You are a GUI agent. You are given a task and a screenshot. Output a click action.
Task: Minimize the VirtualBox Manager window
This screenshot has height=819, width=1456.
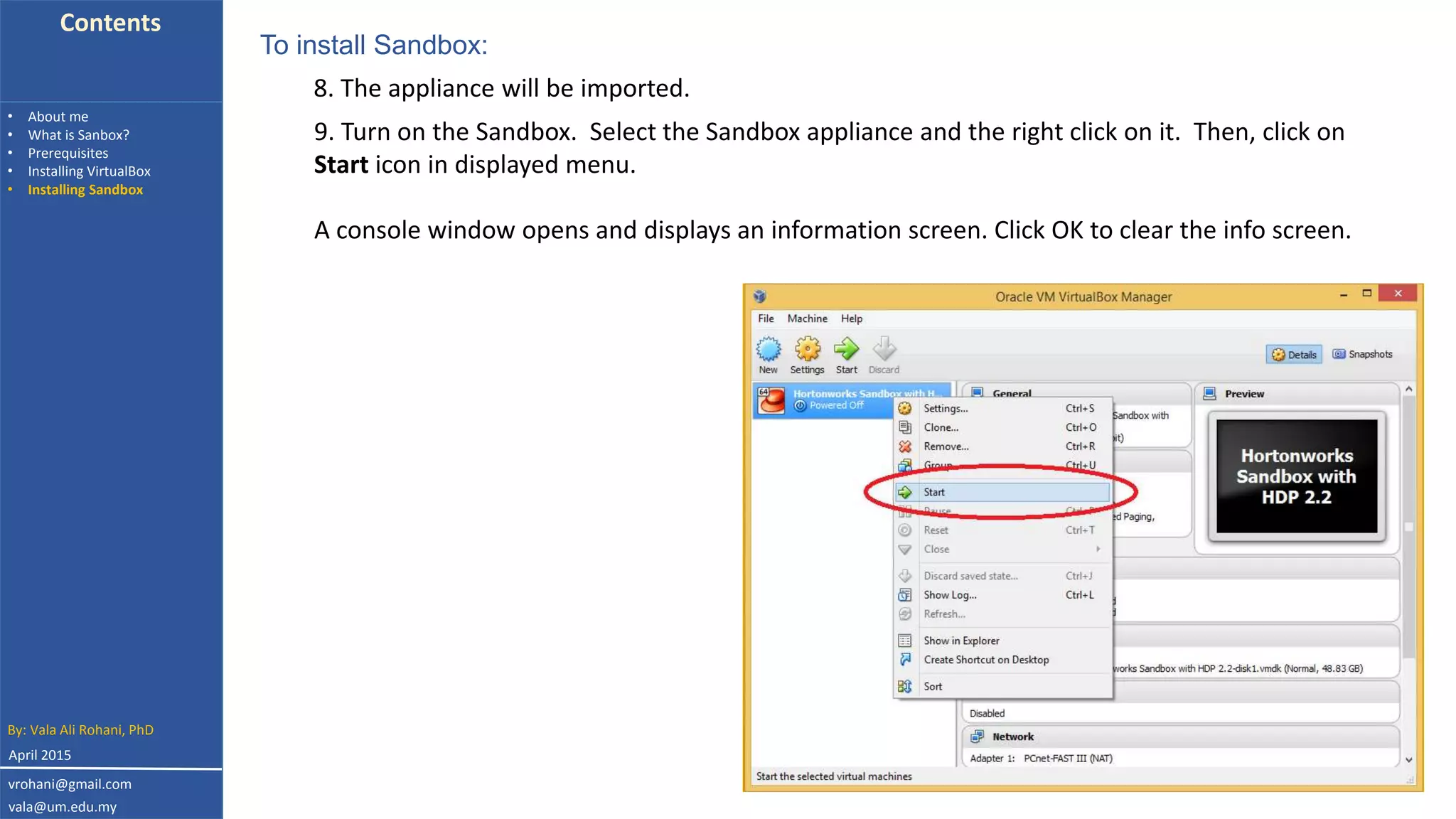point(1343,294)
